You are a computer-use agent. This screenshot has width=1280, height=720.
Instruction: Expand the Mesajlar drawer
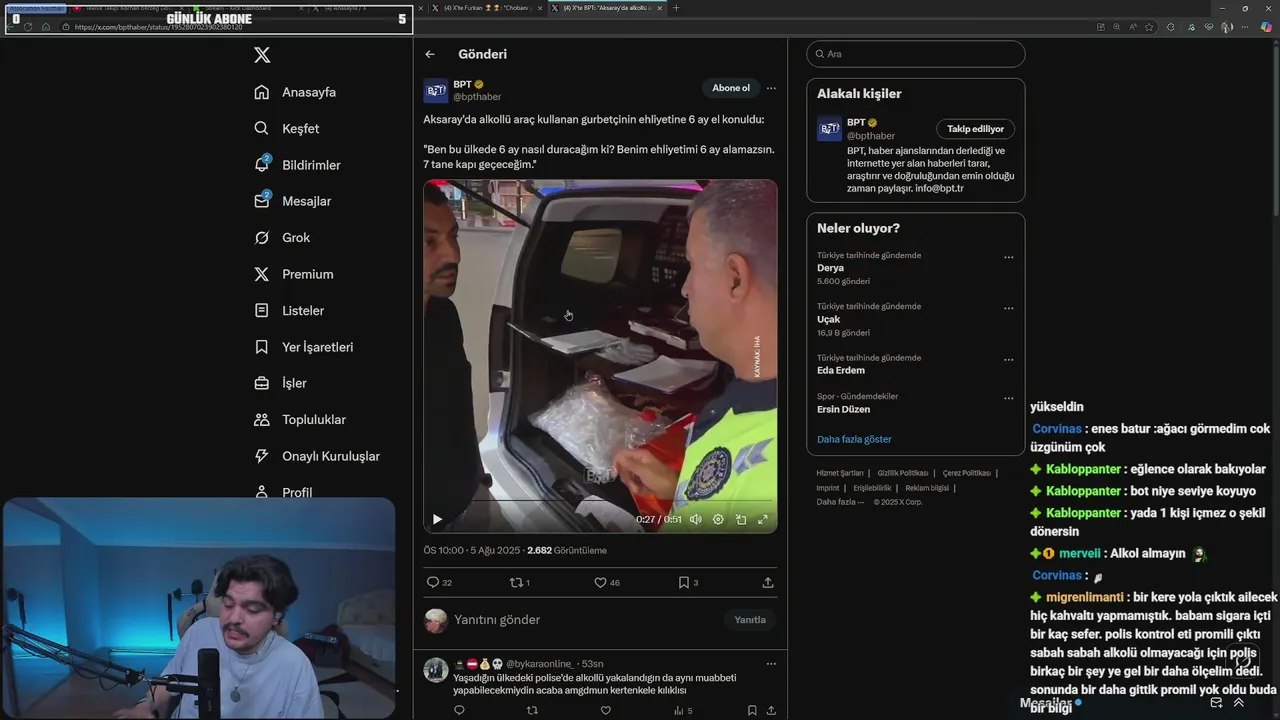click(1239, 703)
